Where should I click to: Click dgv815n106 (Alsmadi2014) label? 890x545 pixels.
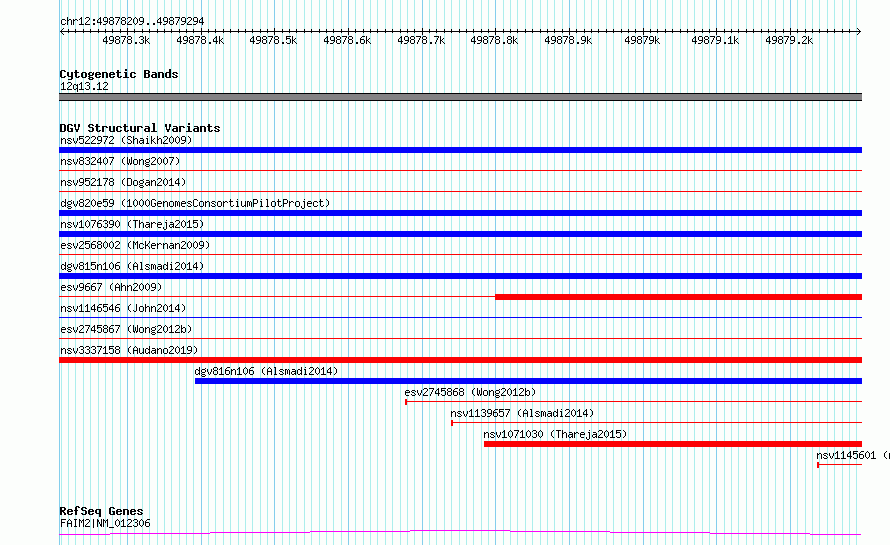tap(132, 266)
